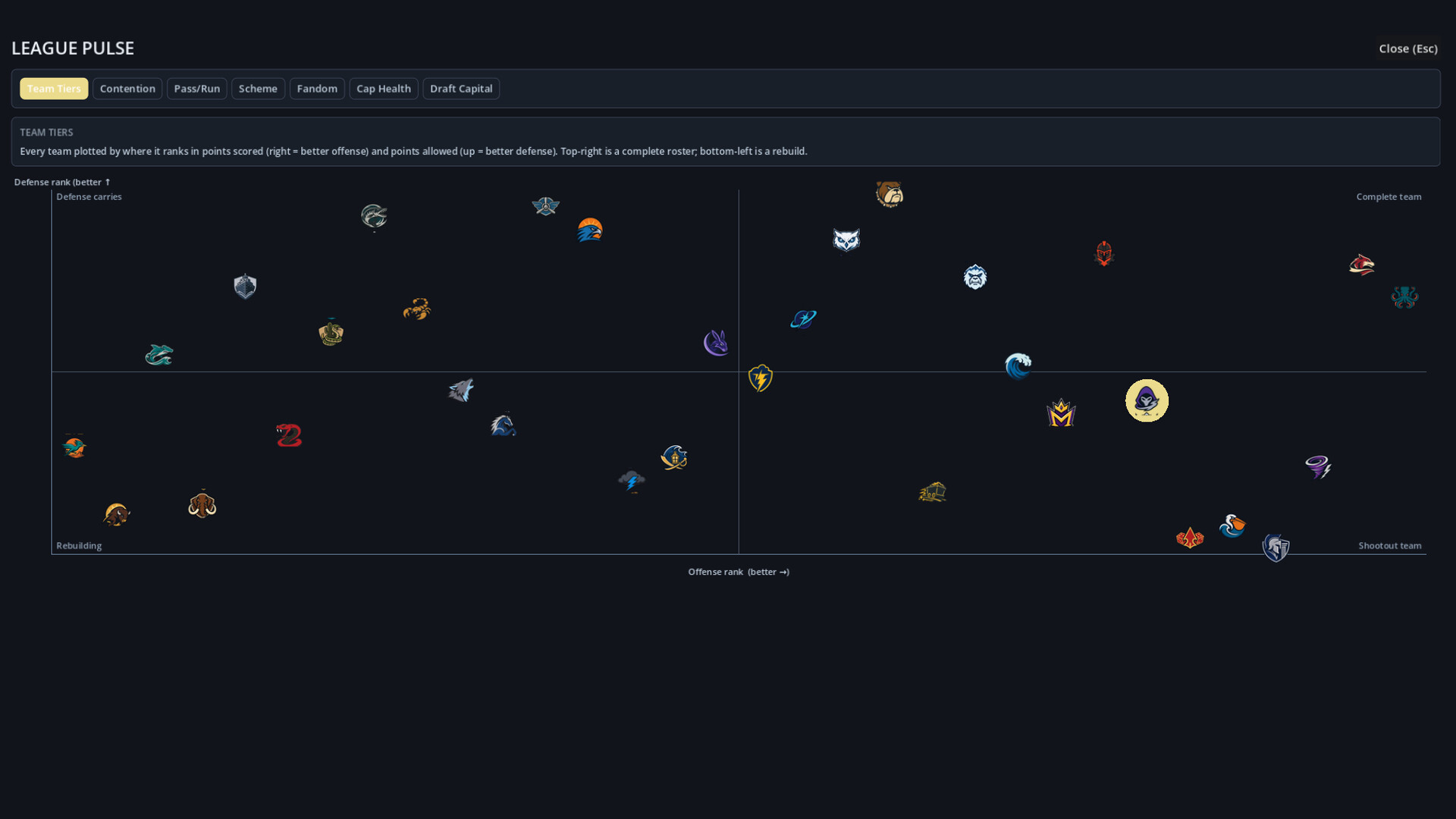Switch to the Cap Health tab
Screen dimensions: 1456x819
(x=384, y=89)
